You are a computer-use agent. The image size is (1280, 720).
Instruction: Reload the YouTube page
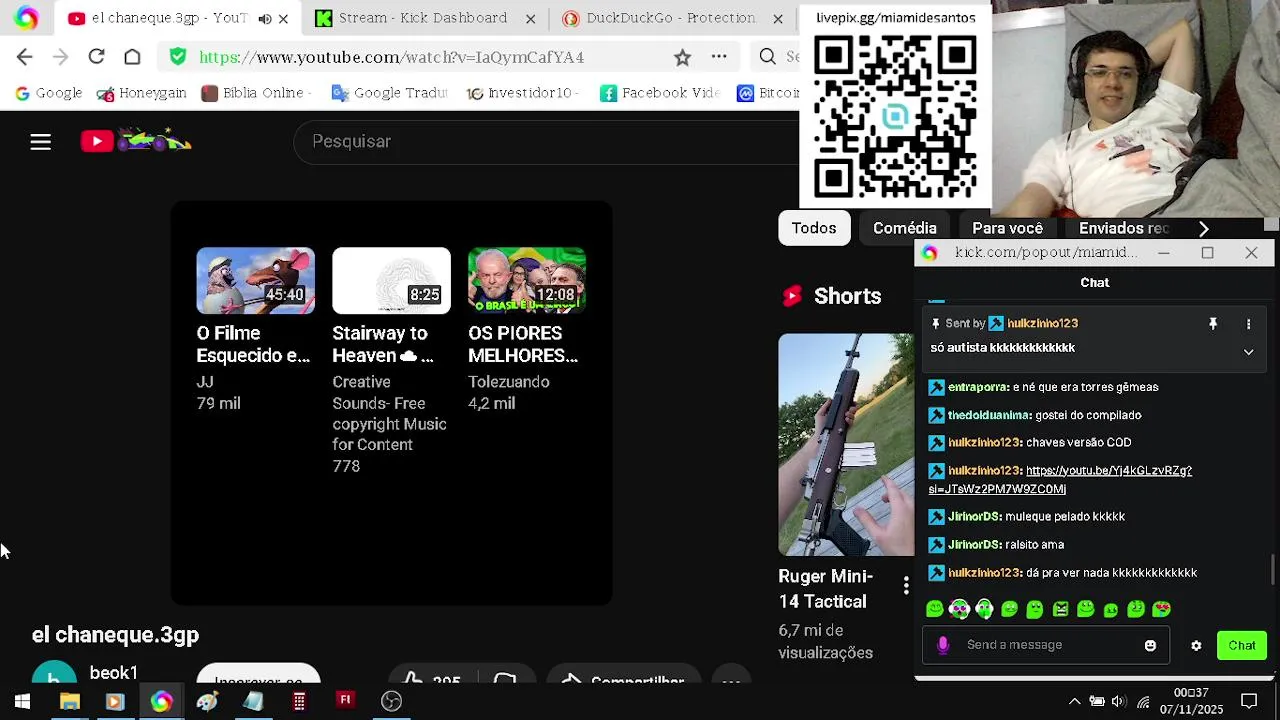tap(96, 57)
